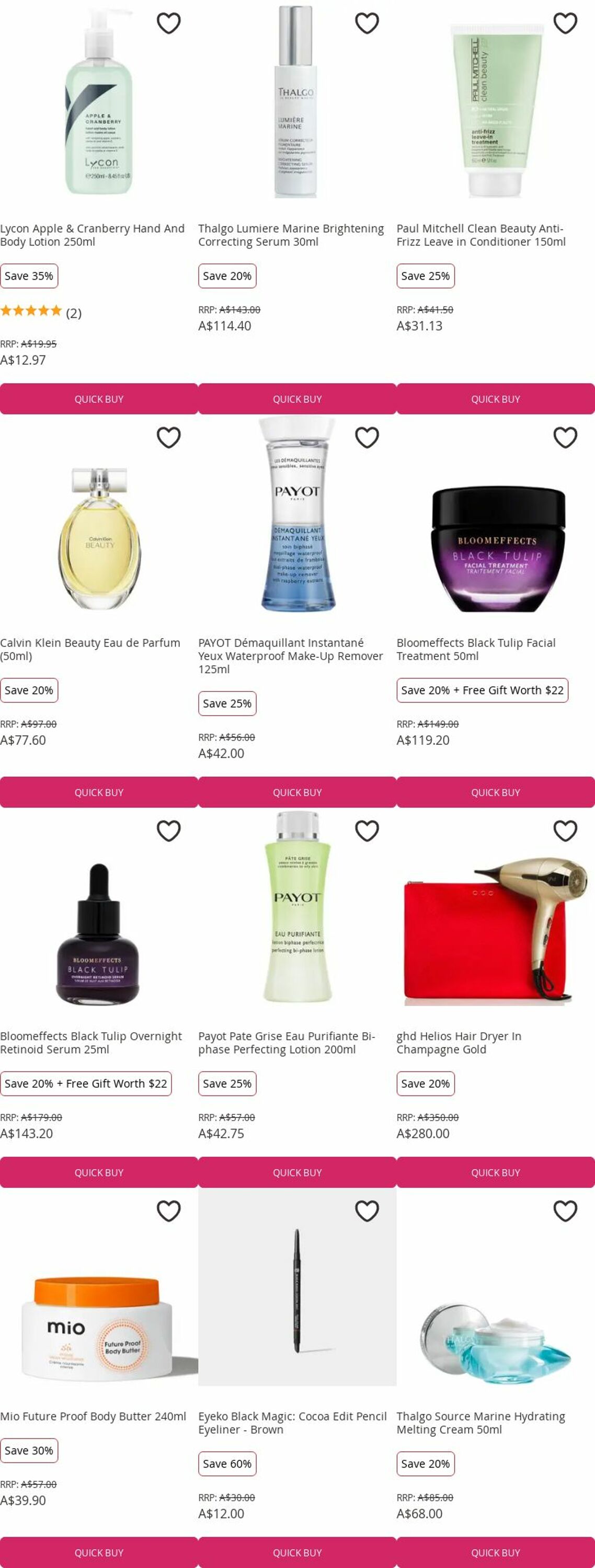Heart the Bloomeffects Black Tulip Facial Treatment

point(565,437)
